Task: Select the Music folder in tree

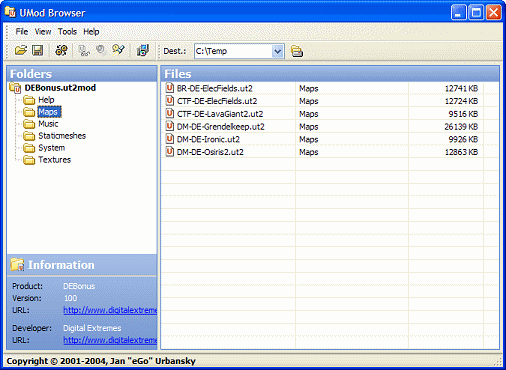Action: pyautogui.click(x=48, y=124)
